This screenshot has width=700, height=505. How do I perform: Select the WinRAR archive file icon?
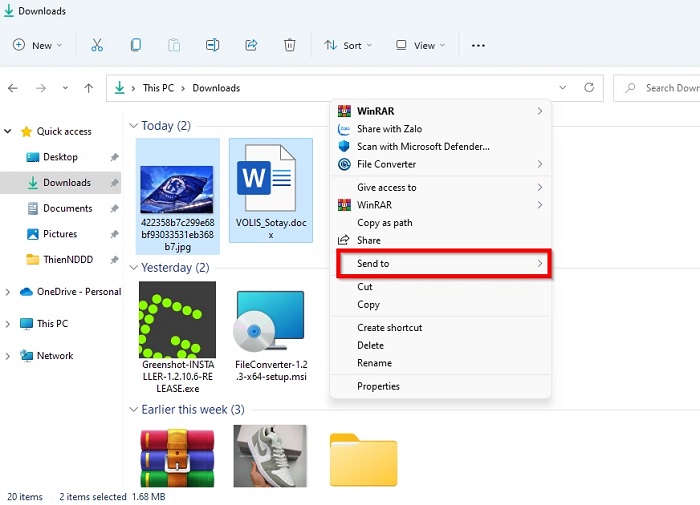pos(177,458)
